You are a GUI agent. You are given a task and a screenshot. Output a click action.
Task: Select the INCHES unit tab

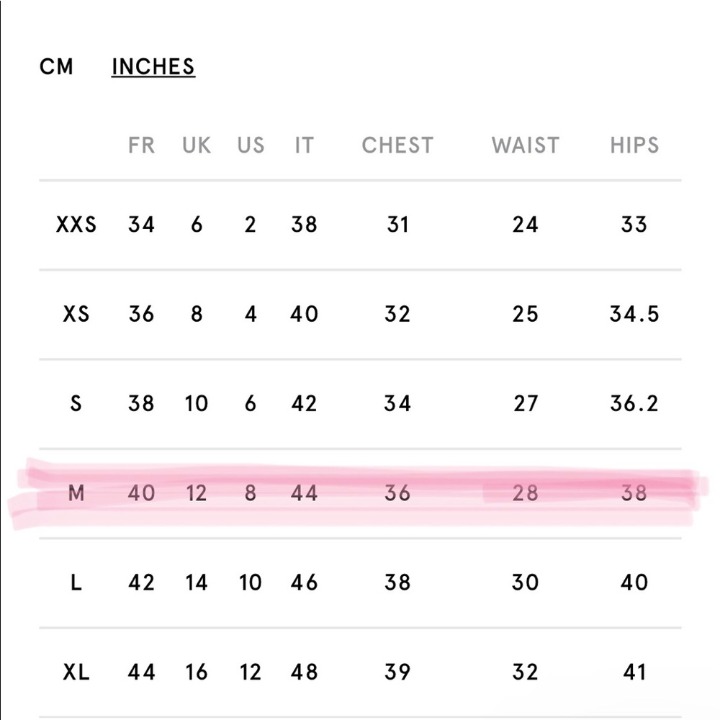coord(153,67)
